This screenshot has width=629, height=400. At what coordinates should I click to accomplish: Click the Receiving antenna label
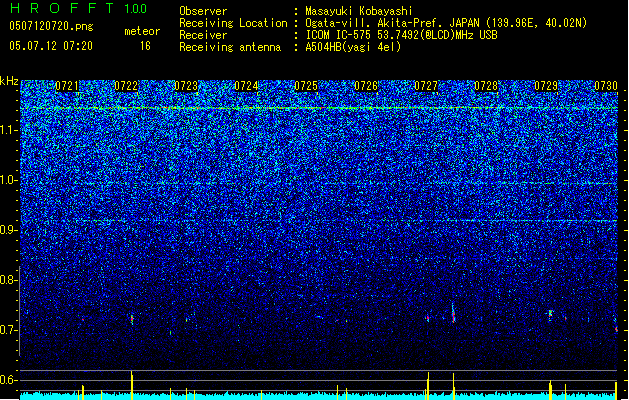point(230,47)
